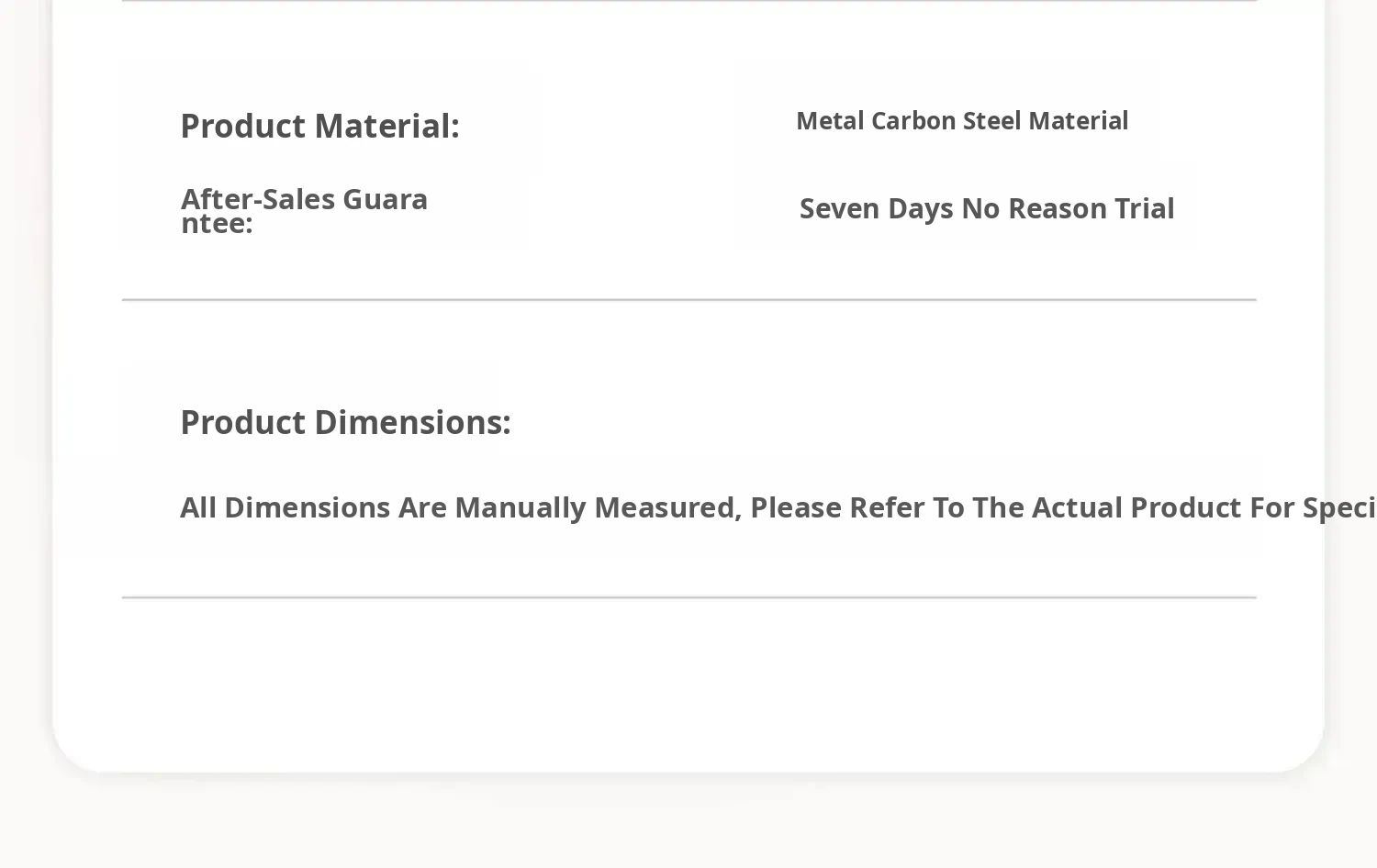Select Seven Days No Reason Trial text
Screen dimensions: 1377x868
pyautogui.click(x=986, y=209)
